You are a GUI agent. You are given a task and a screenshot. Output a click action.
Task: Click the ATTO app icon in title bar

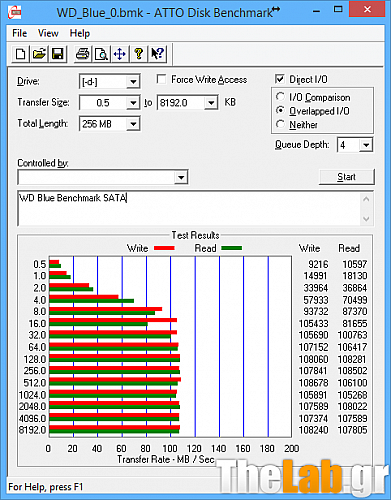coord(14,12)
